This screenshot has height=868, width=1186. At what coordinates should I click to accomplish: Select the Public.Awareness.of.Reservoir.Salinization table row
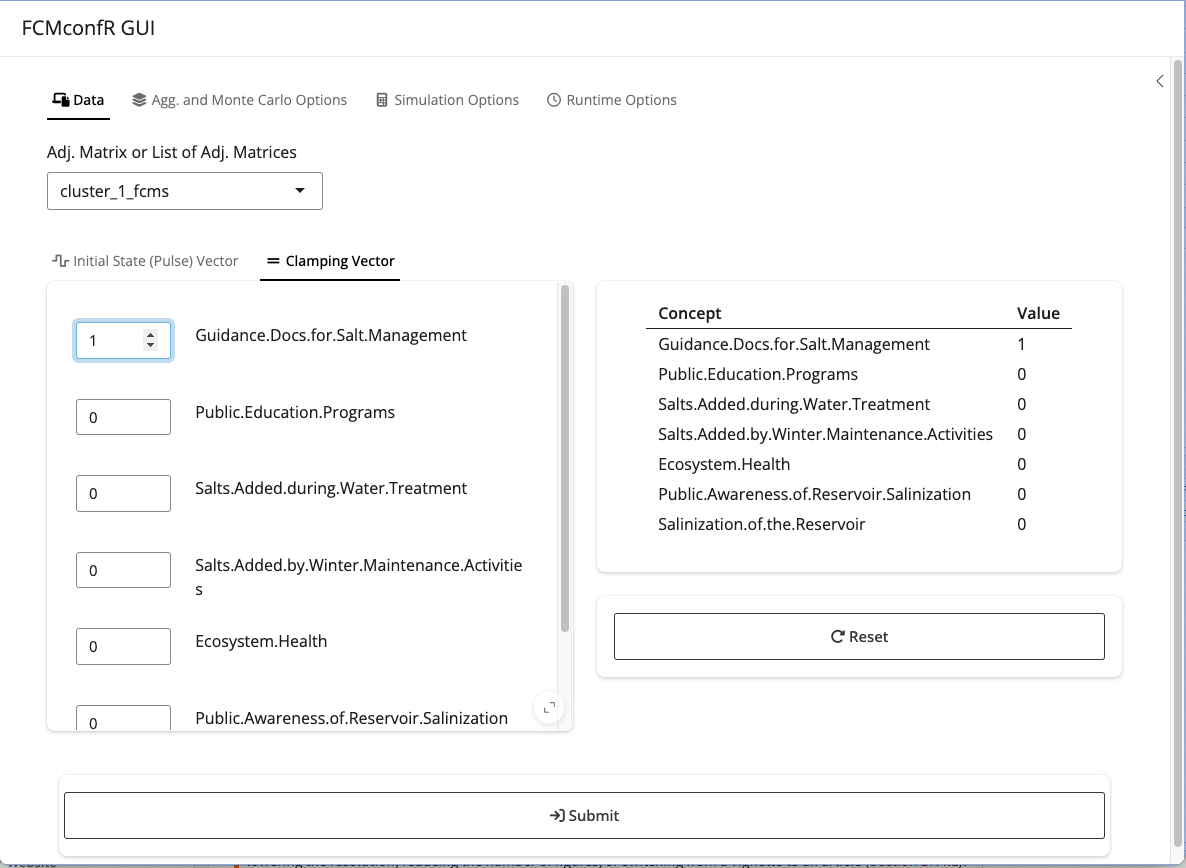click(x=858, y=494)
